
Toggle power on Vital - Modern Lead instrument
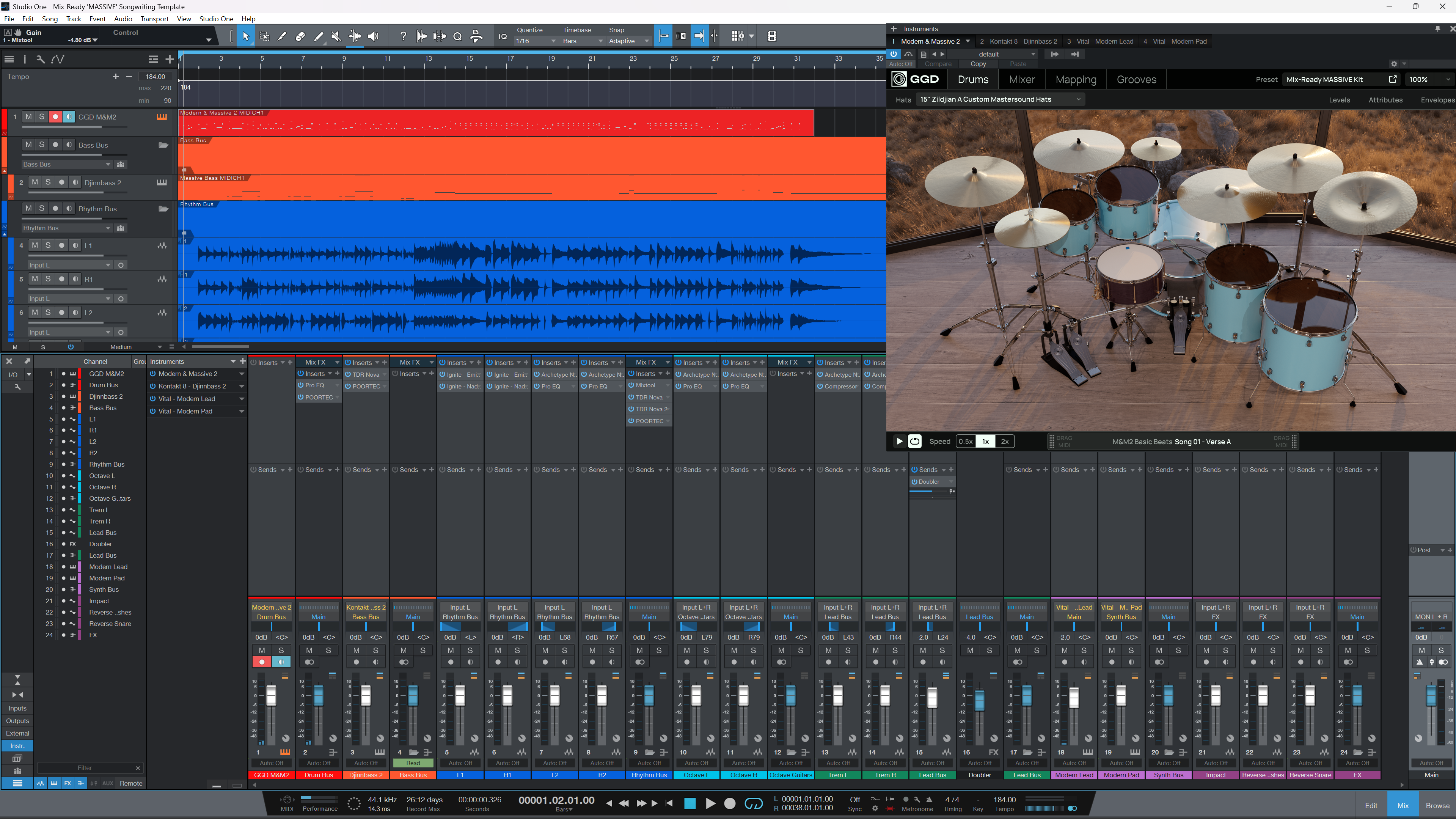[x=152, y=398]
